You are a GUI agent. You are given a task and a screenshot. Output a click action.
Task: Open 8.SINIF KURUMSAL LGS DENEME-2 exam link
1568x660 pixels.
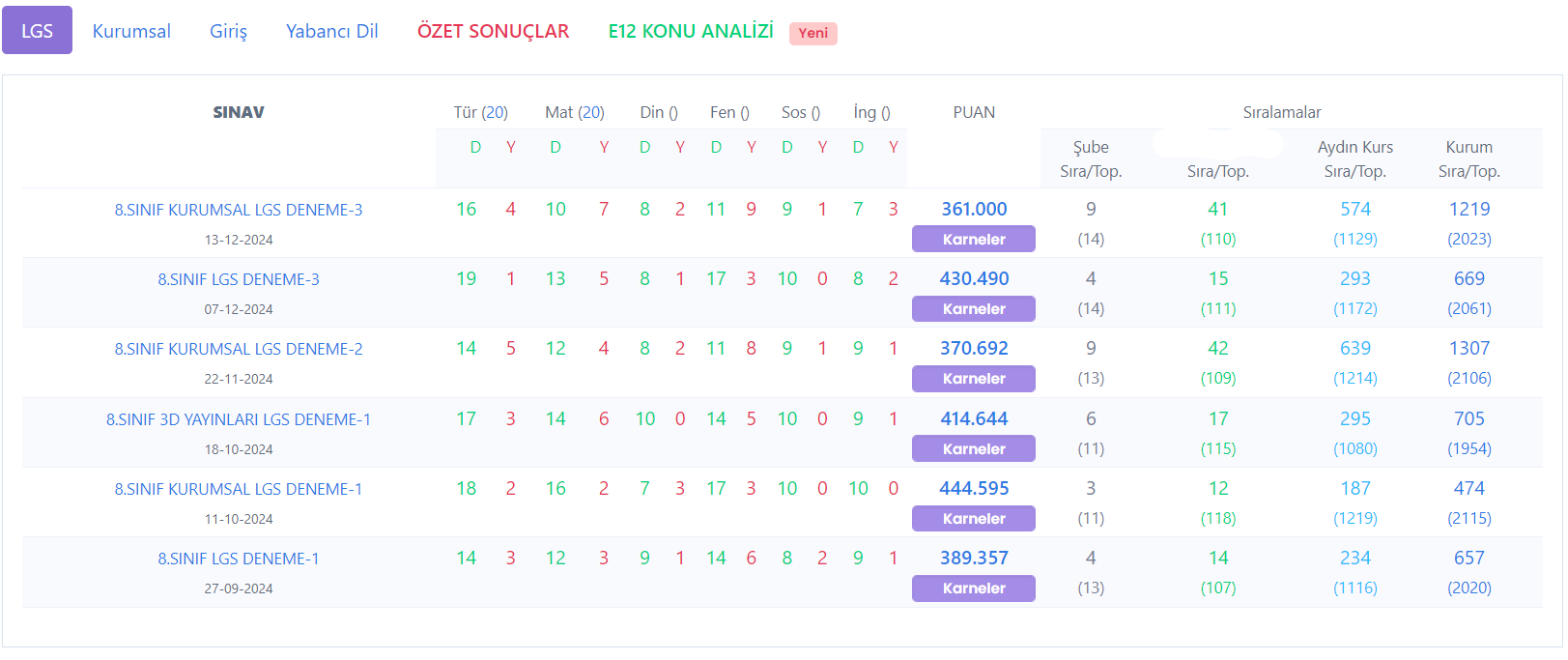point(239,349)
